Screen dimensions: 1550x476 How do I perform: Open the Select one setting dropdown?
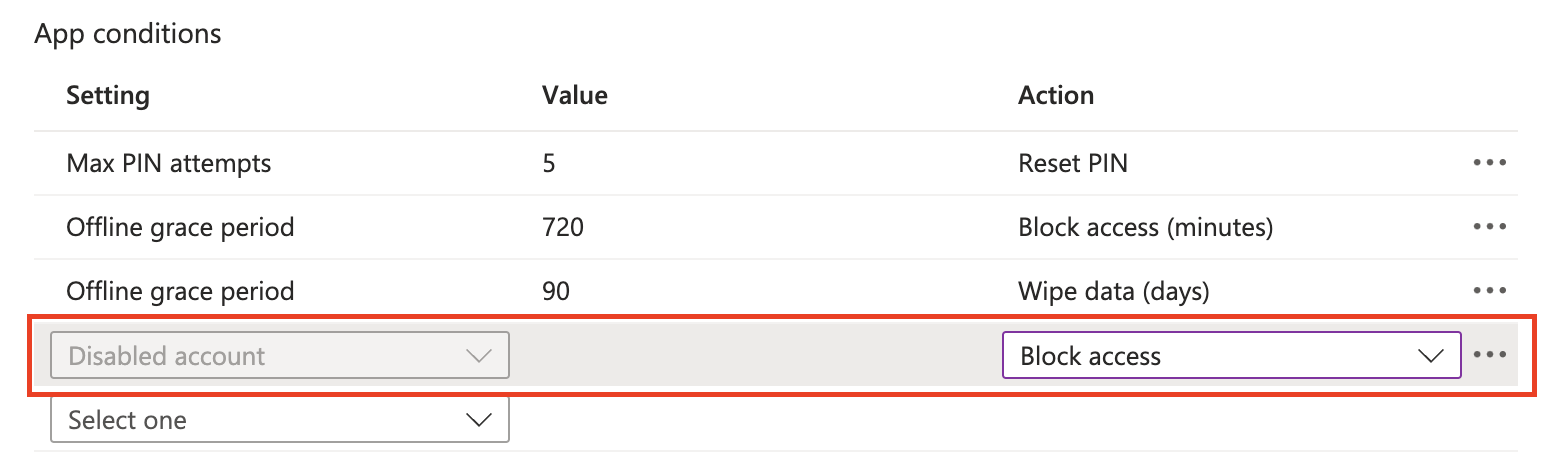point(279,420)
